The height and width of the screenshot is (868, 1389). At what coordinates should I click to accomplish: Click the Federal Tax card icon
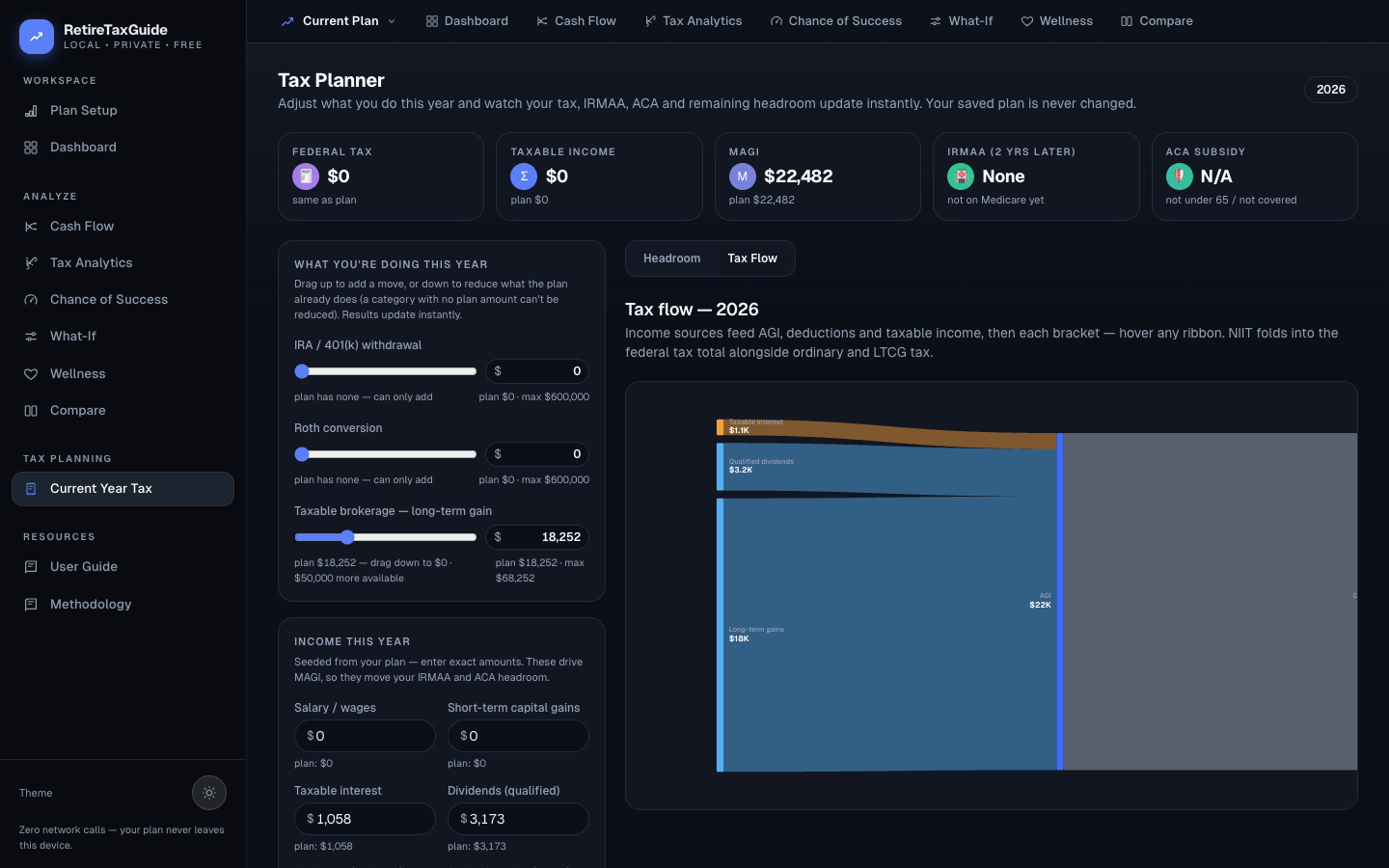point(306,176)
